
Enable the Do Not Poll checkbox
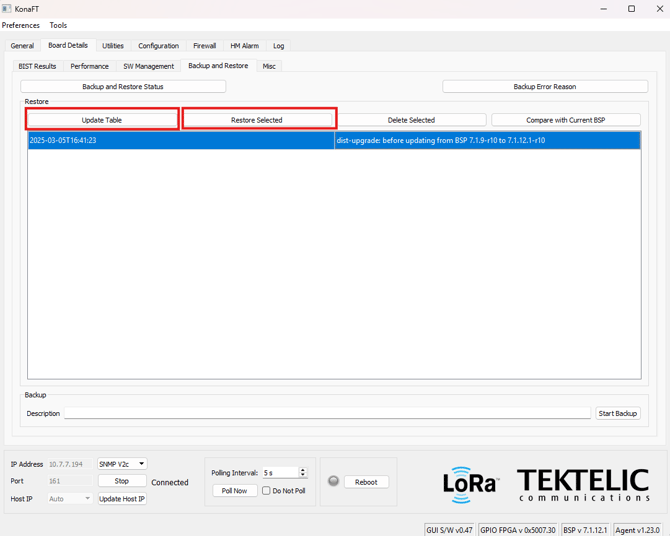266,491
